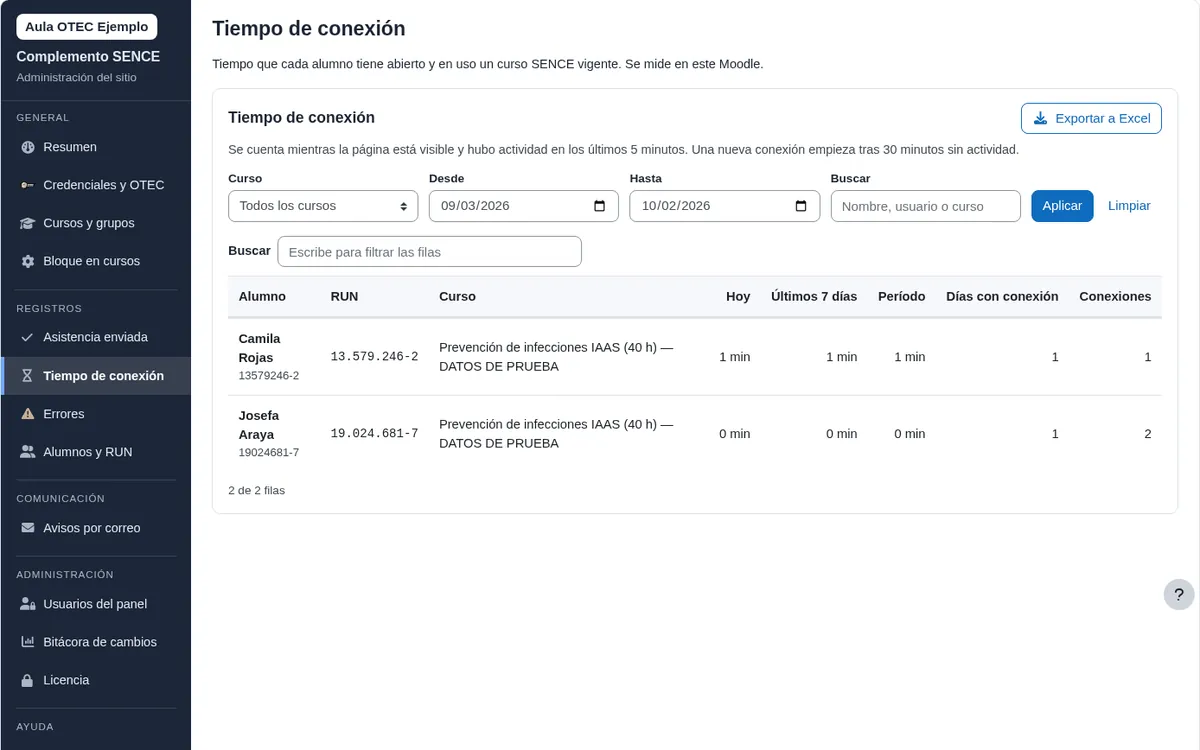Click the checkmark icon for Asistencia enviada

(x=28, y=337)
